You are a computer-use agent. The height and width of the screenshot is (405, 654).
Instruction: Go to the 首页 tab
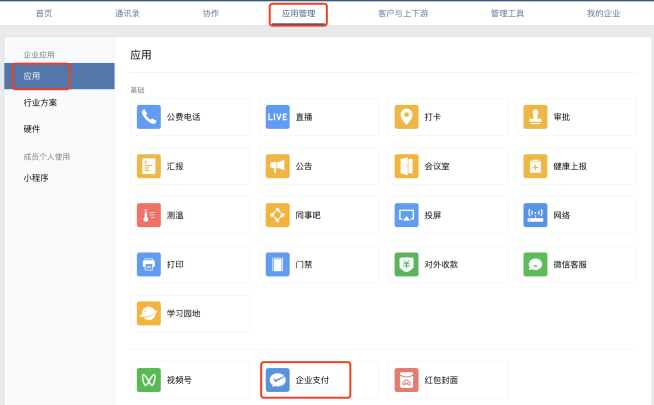pyautogui.click(x=44, y=13)
